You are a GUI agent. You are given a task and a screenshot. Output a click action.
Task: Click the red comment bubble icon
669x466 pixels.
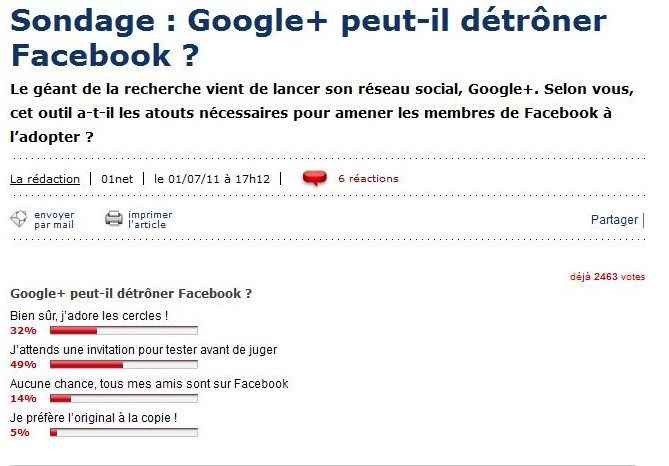(314, 178)
